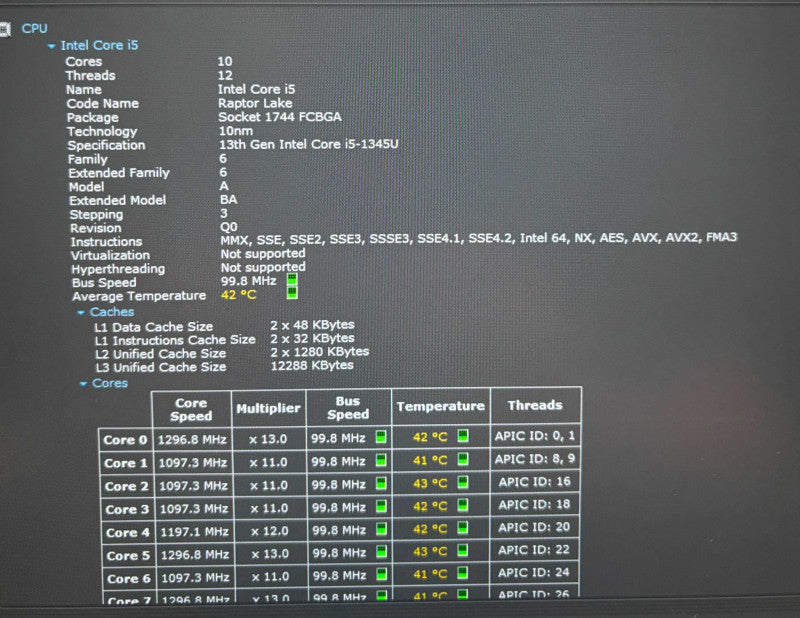Click the Specification value 13th Gen Intel Core i5-1345U
This screenshot has height=618, width=800.
(308, 144)
